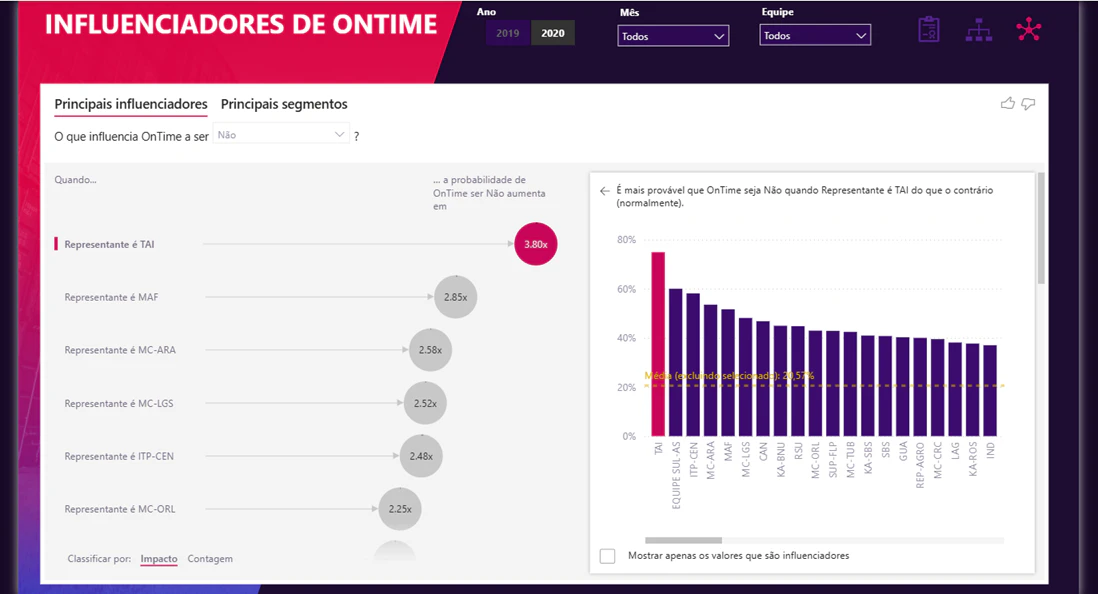Click 'Representante é TAI' row label
The image size is (1098, 594).
tap(109, 244)
